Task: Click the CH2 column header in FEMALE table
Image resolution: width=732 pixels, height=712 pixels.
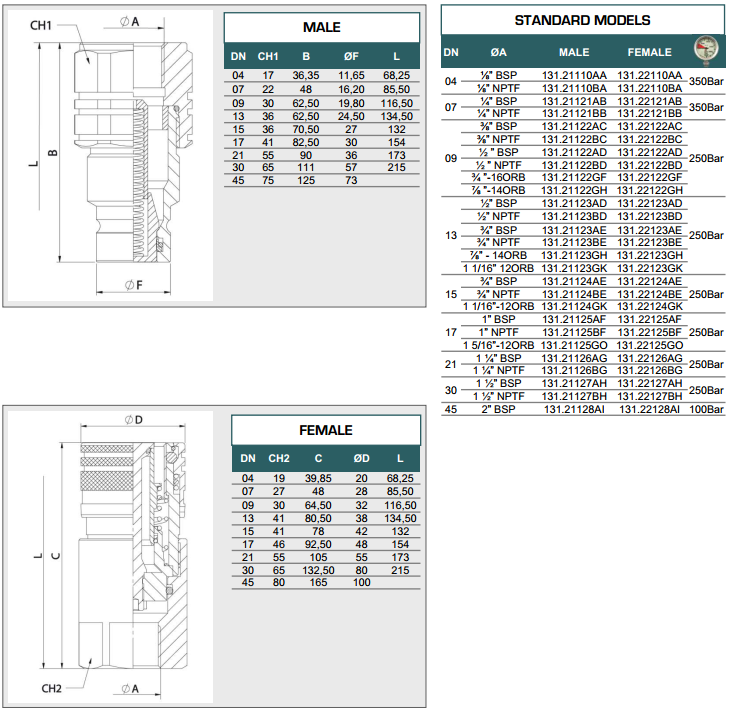Action: (x=278, y=458)
